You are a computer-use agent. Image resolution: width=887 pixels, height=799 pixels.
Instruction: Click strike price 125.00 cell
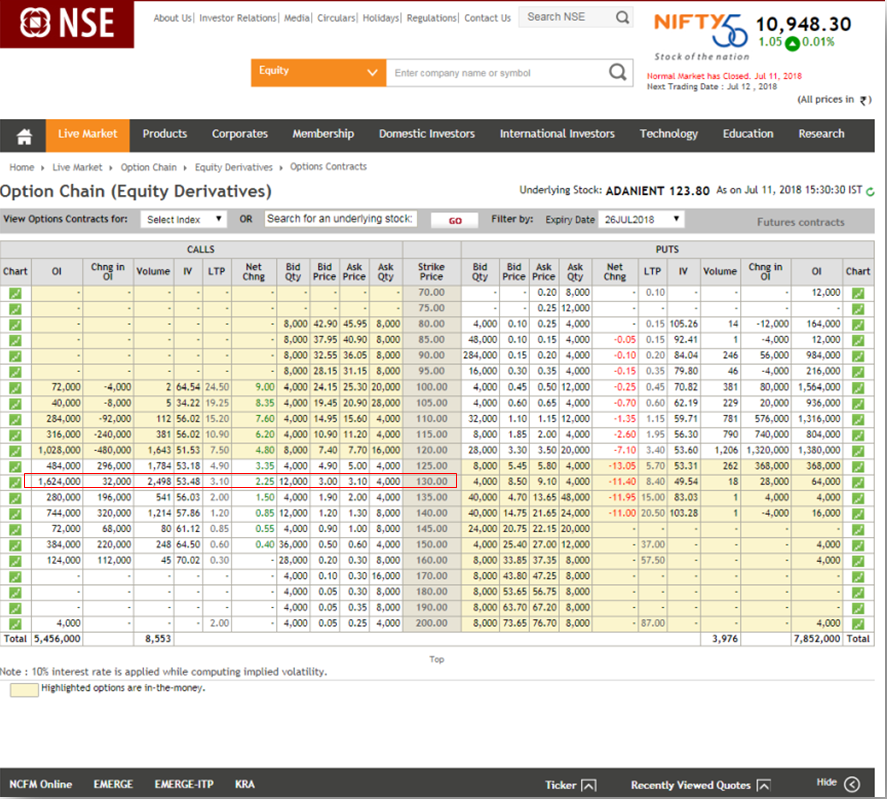tap(431, 466)
